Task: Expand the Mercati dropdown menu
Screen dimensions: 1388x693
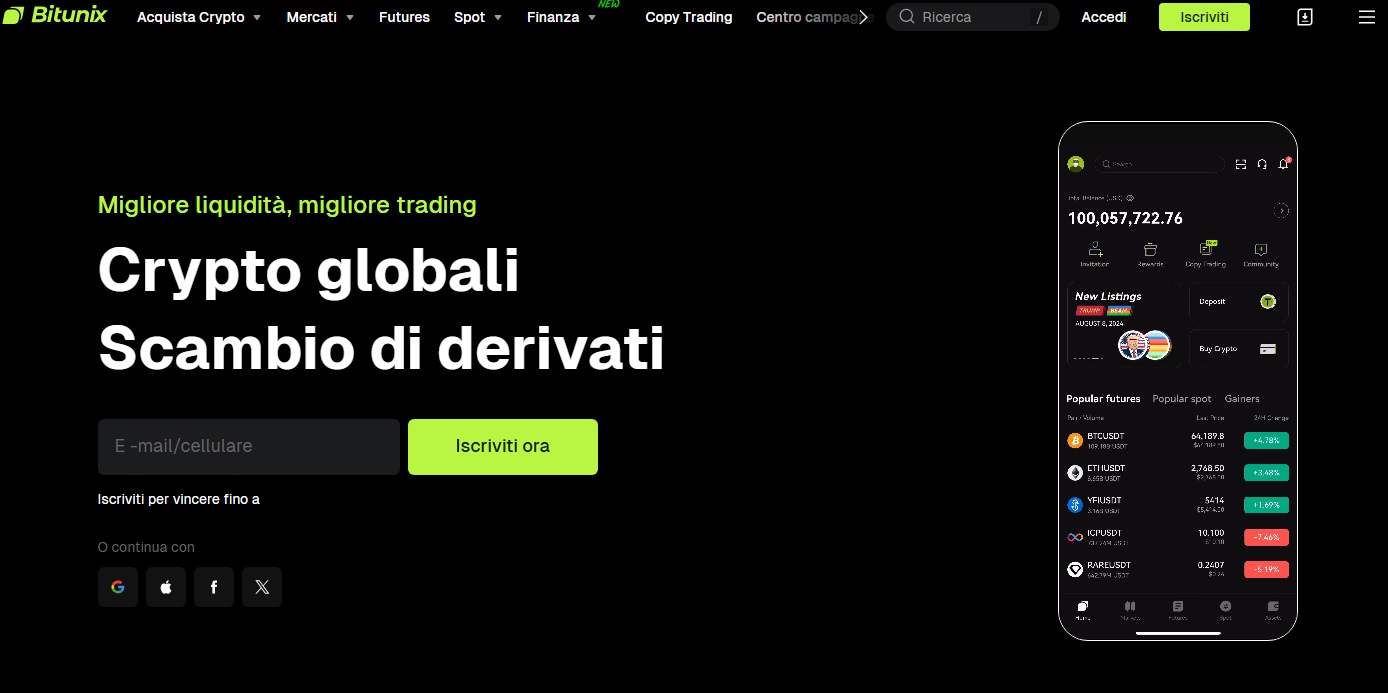Action: pyautogui.click(x=320, y=17)
